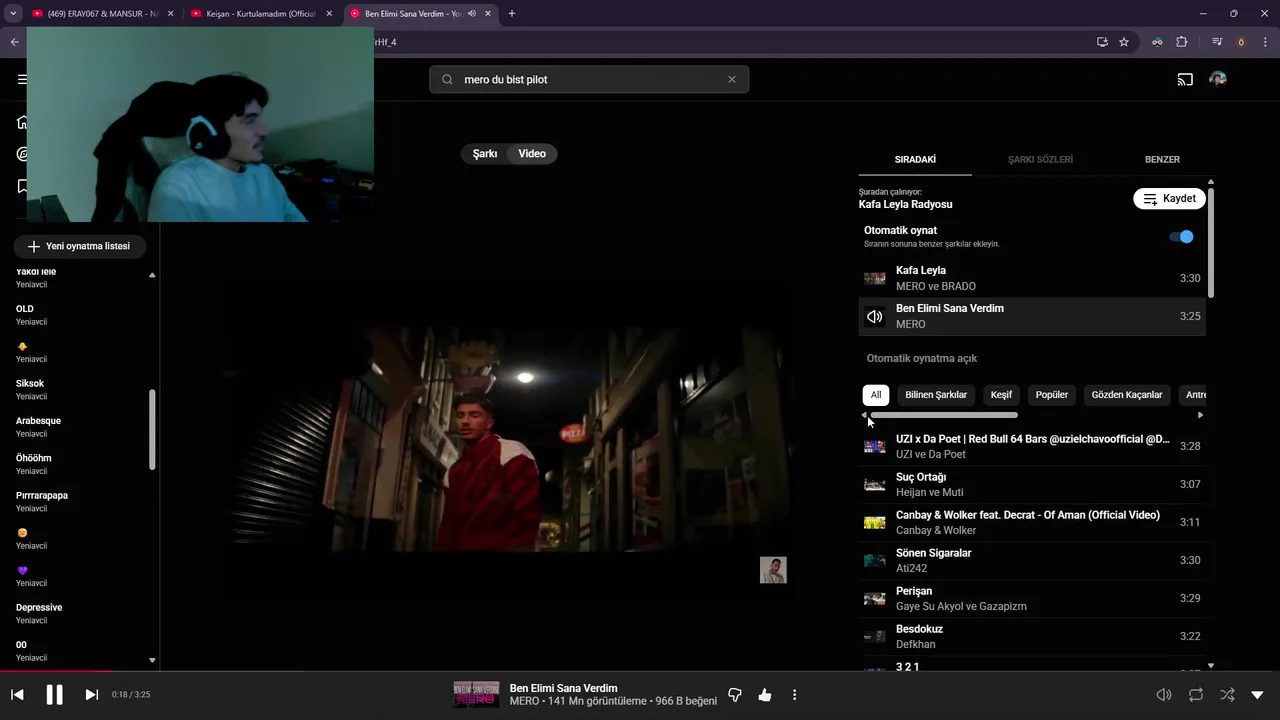
Task: Open the purple heart emoji playlist
Action: coord(80,576)
